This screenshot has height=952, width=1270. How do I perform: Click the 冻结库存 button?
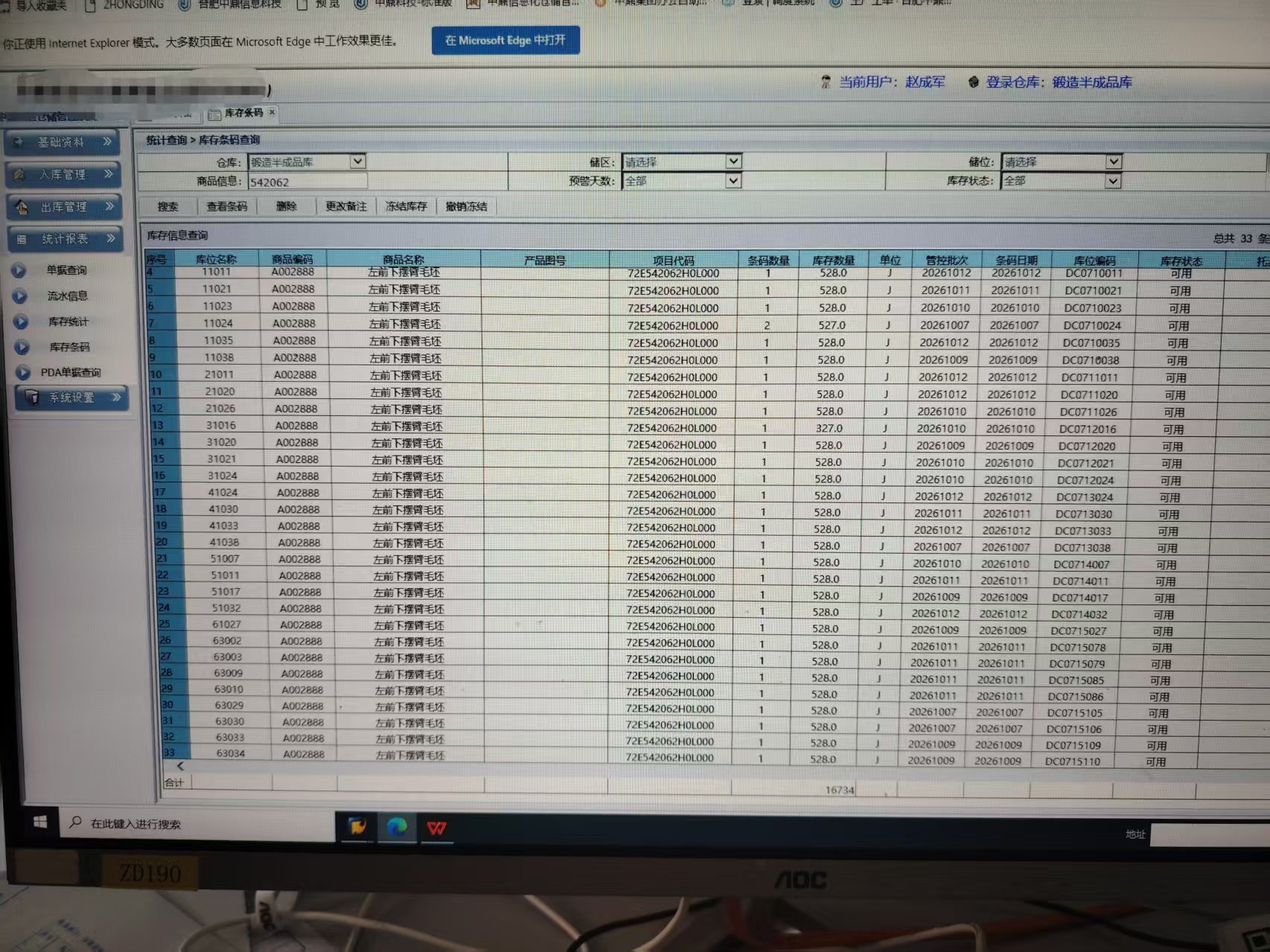click(x=406, y=206)
